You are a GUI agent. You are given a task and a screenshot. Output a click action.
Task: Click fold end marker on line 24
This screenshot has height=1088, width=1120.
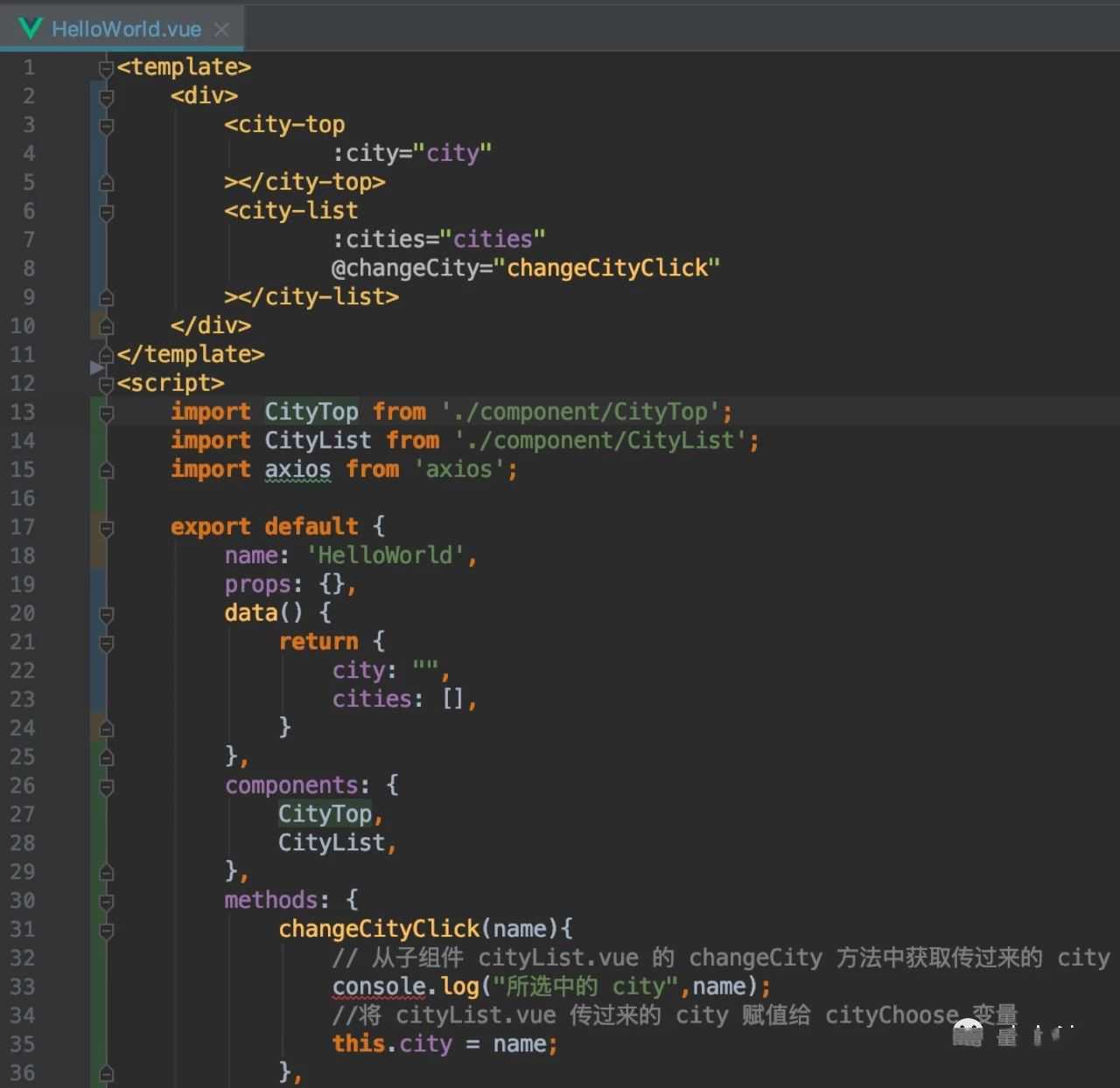107,728
